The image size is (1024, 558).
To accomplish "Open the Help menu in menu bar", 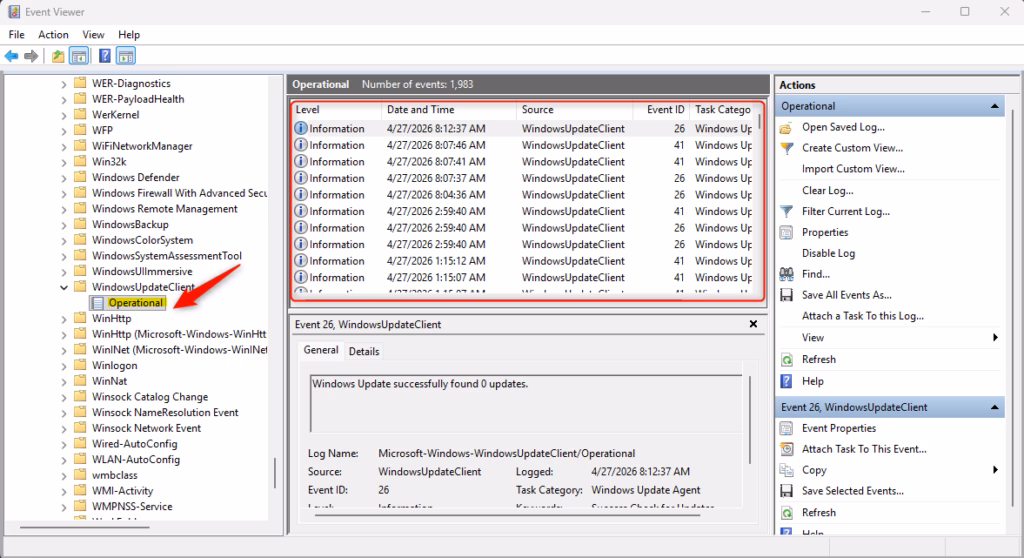I will 129,35.
